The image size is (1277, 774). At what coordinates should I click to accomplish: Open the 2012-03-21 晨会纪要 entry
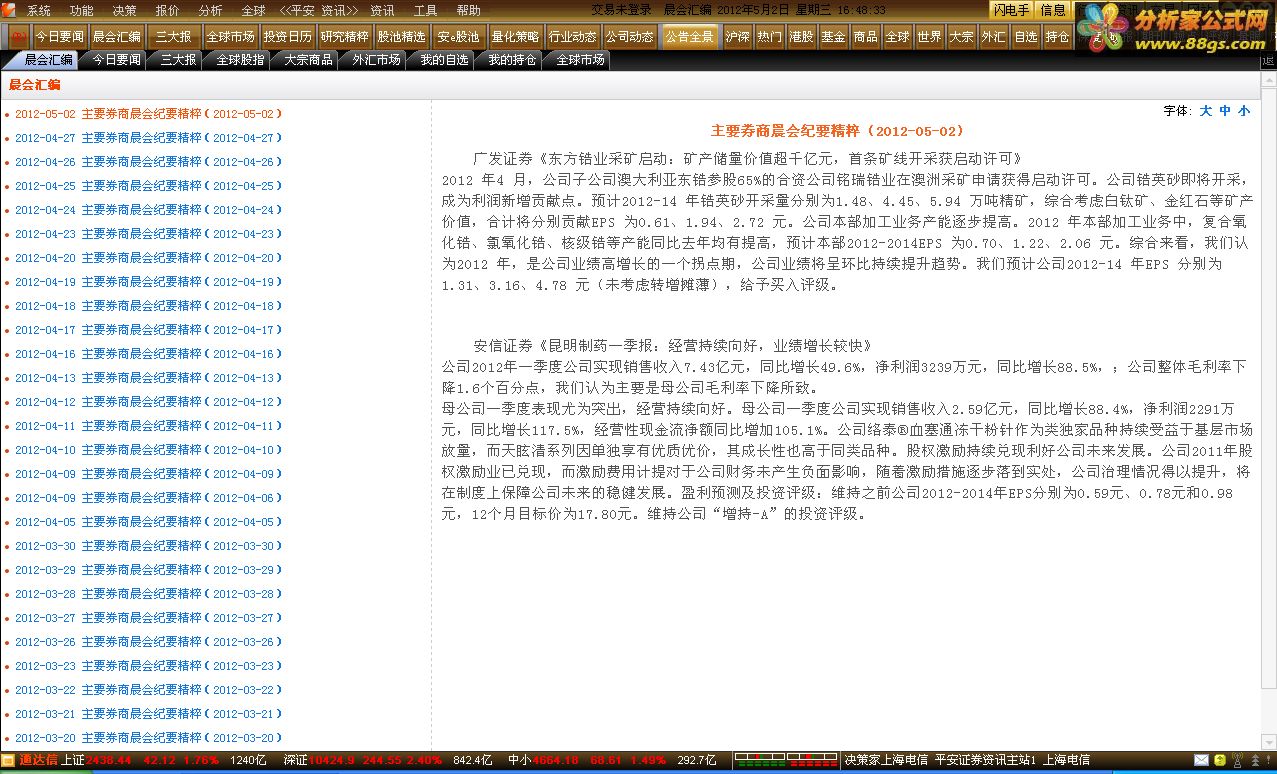(x=148, y=714)
